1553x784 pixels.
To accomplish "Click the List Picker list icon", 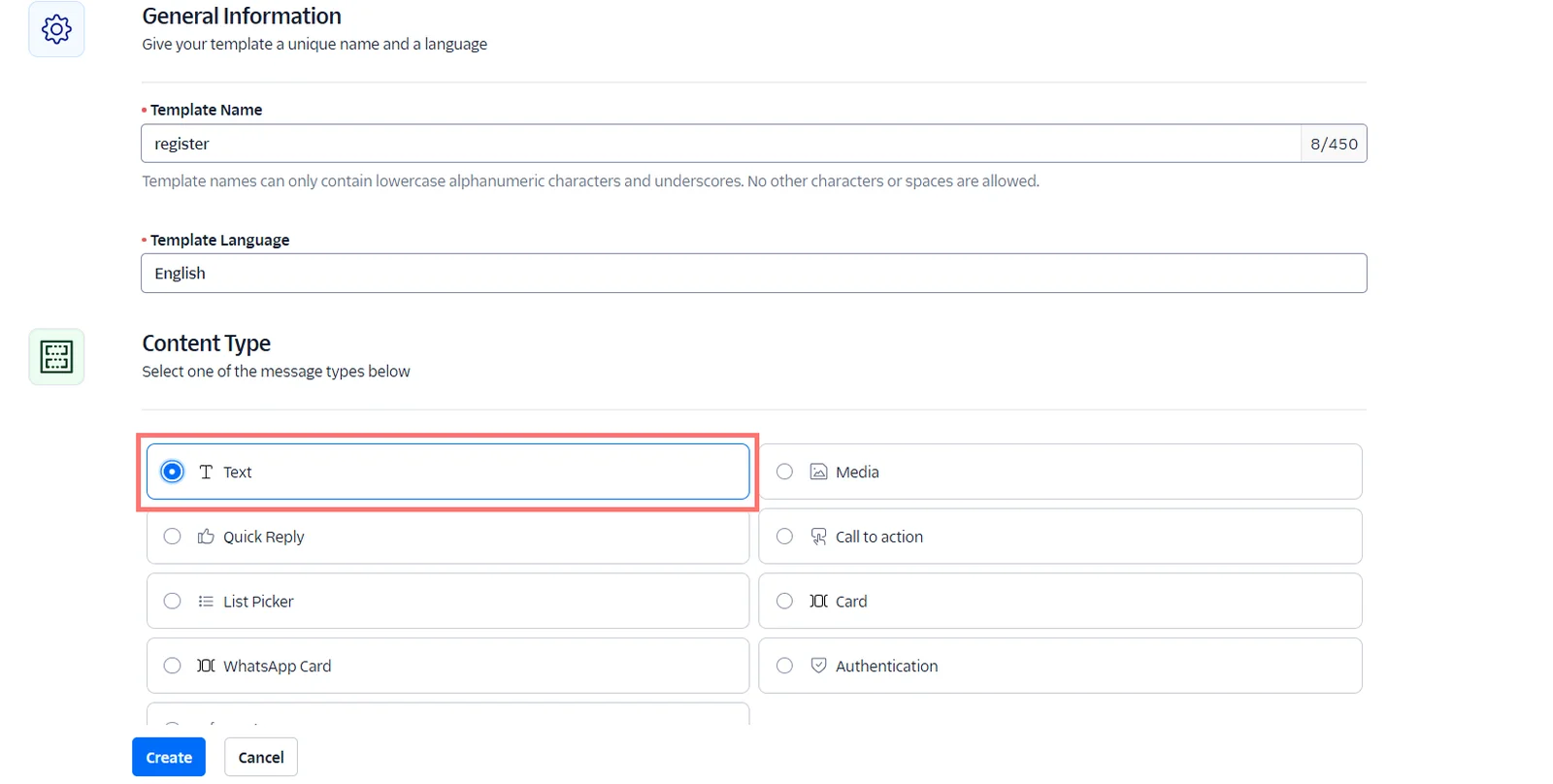I will point(206,602).
